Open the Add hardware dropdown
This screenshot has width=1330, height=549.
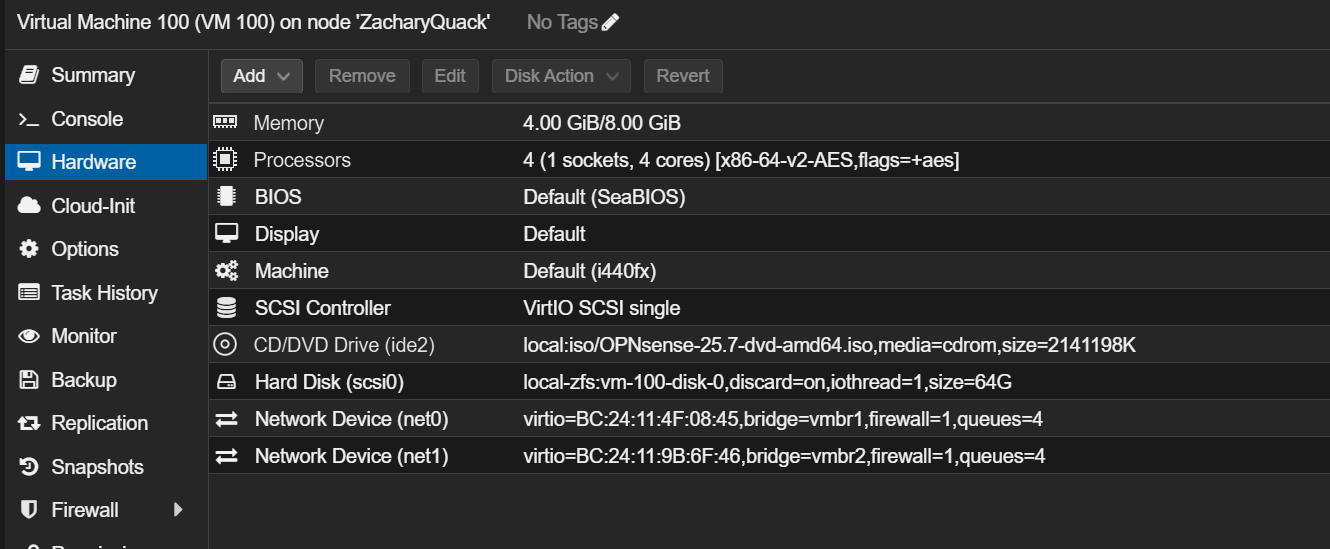click(x=261, y=76)
